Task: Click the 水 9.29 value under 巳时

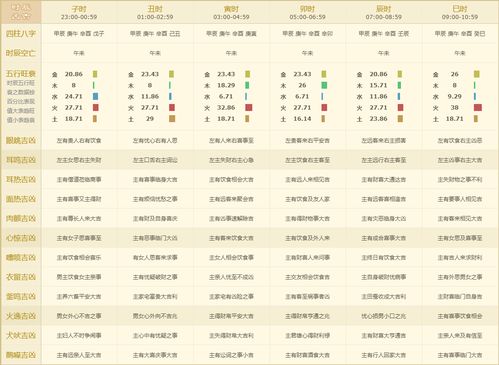Action: (x=455, y=96)
